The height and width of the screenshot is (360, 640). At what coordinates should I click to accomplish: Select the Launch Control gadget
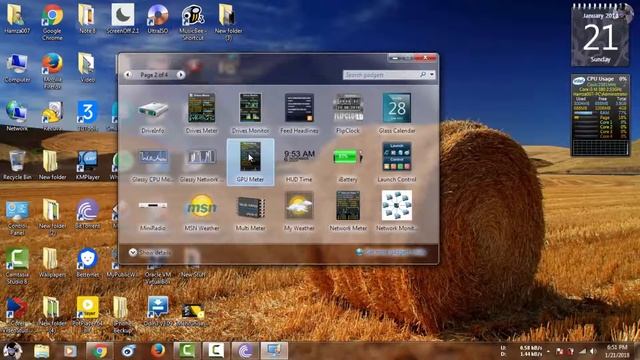coord(397,162)
